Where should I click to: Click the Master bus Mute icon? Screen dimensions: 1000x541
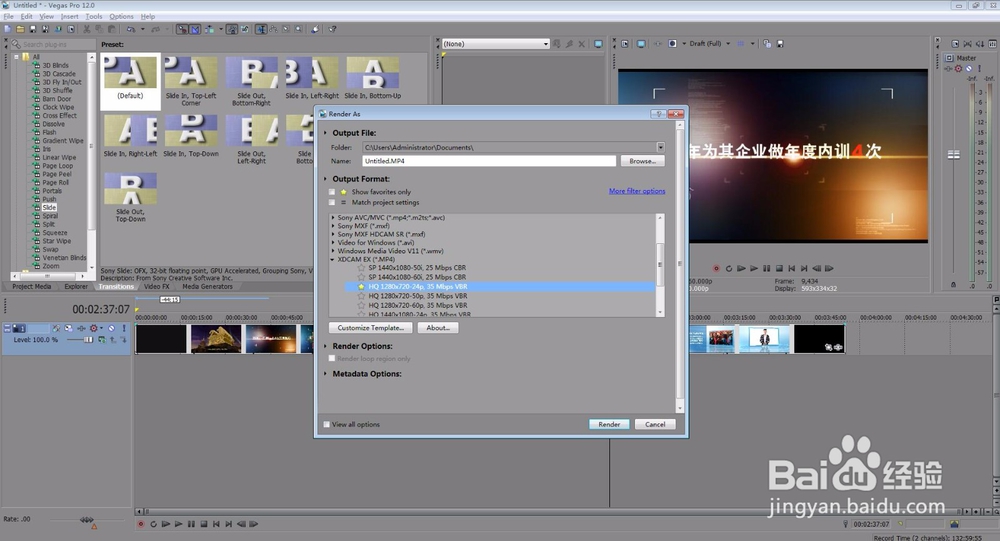969,68
